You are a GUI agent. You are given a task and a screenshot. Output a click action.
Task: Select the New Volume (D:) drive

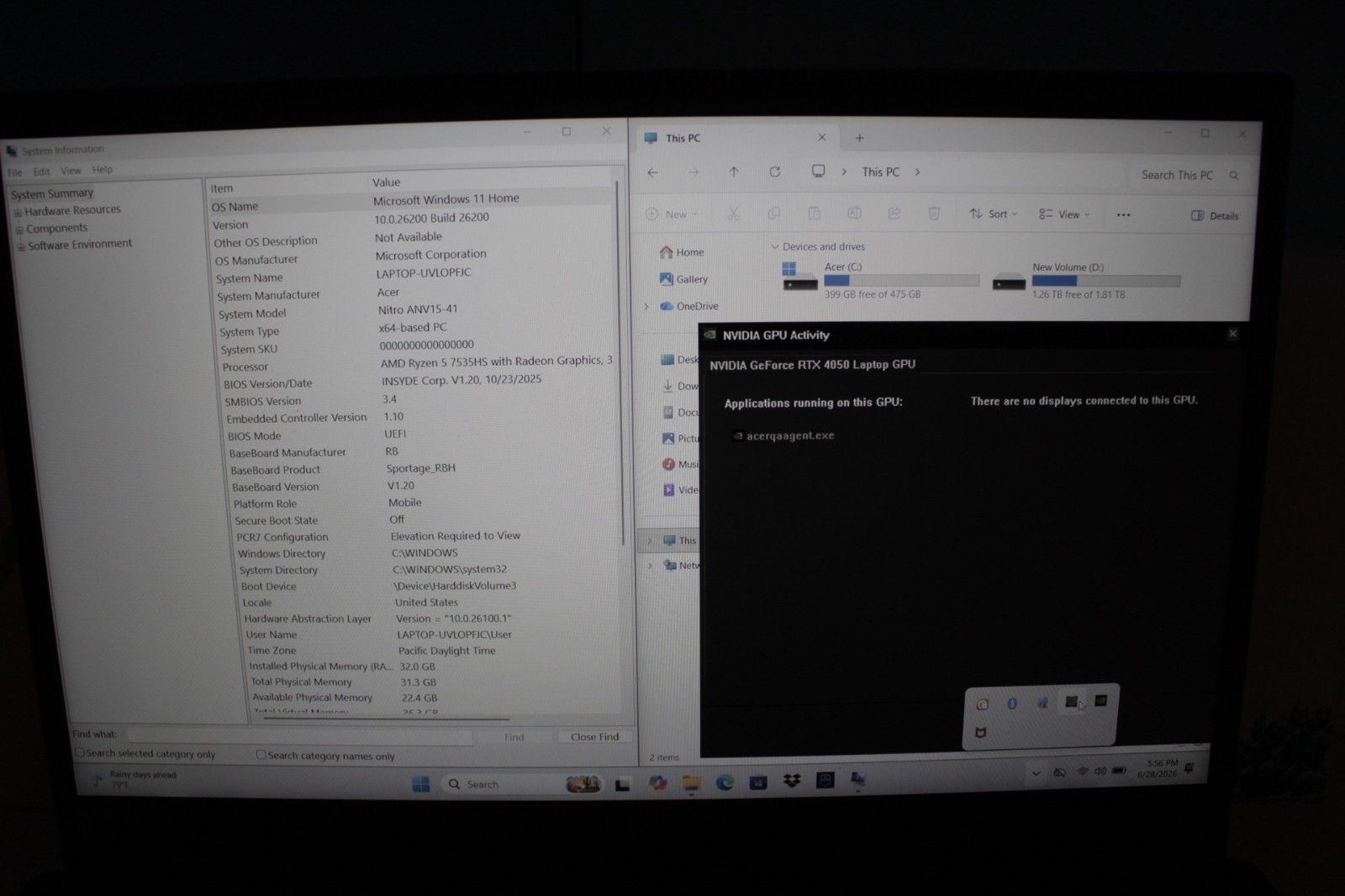coord(1087,280)
